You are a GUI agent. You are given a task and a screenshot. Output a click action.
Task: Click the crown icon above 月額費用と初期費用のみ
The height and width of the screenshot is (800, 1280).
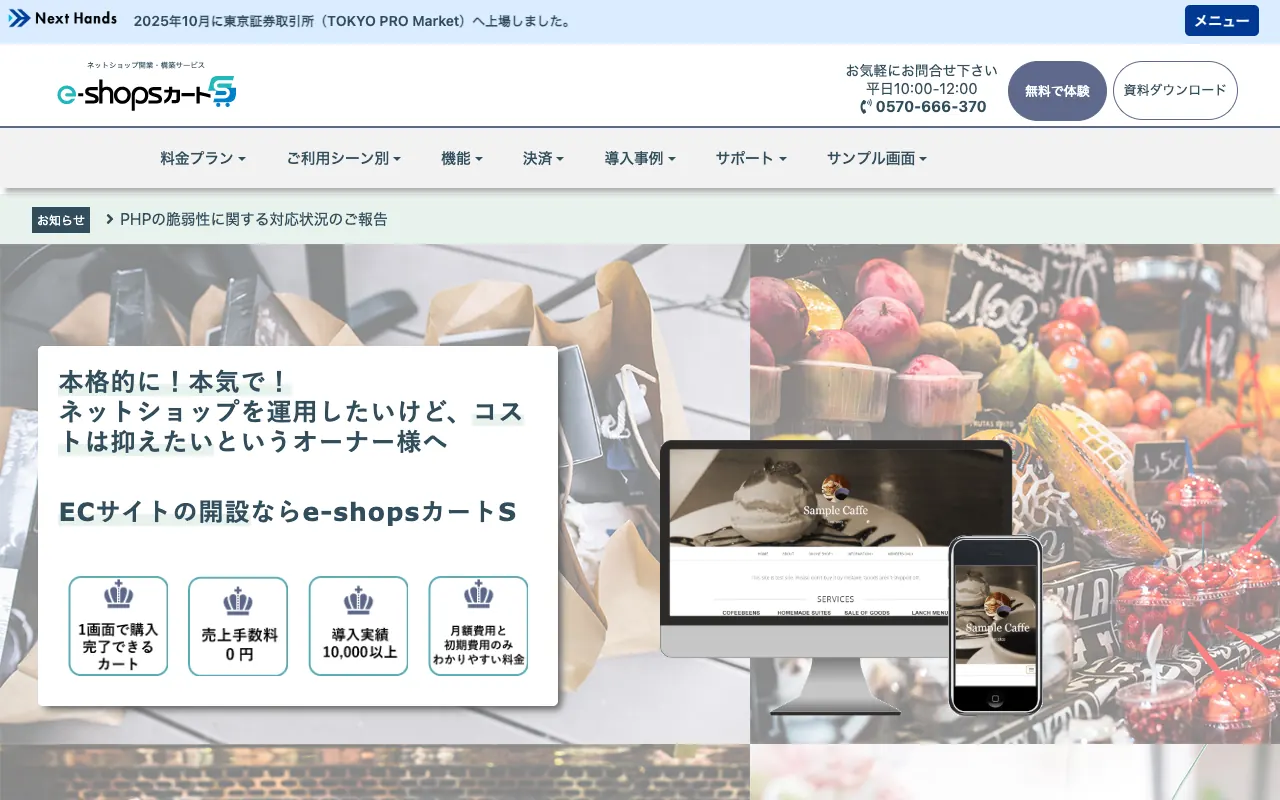(x=478, y=595)
